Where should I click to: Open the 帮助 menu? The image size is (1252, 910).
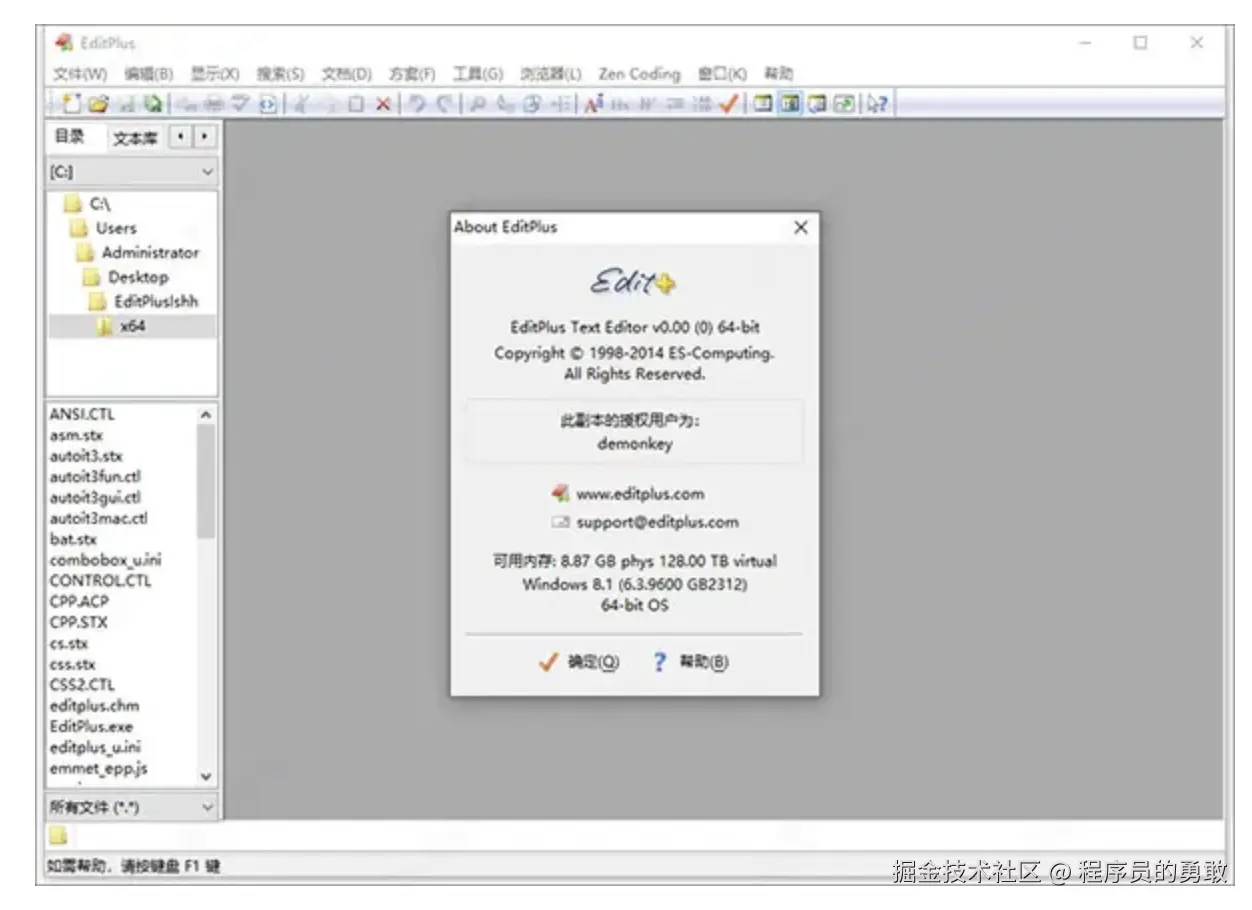pyautogui.click(x=779, y=74)
